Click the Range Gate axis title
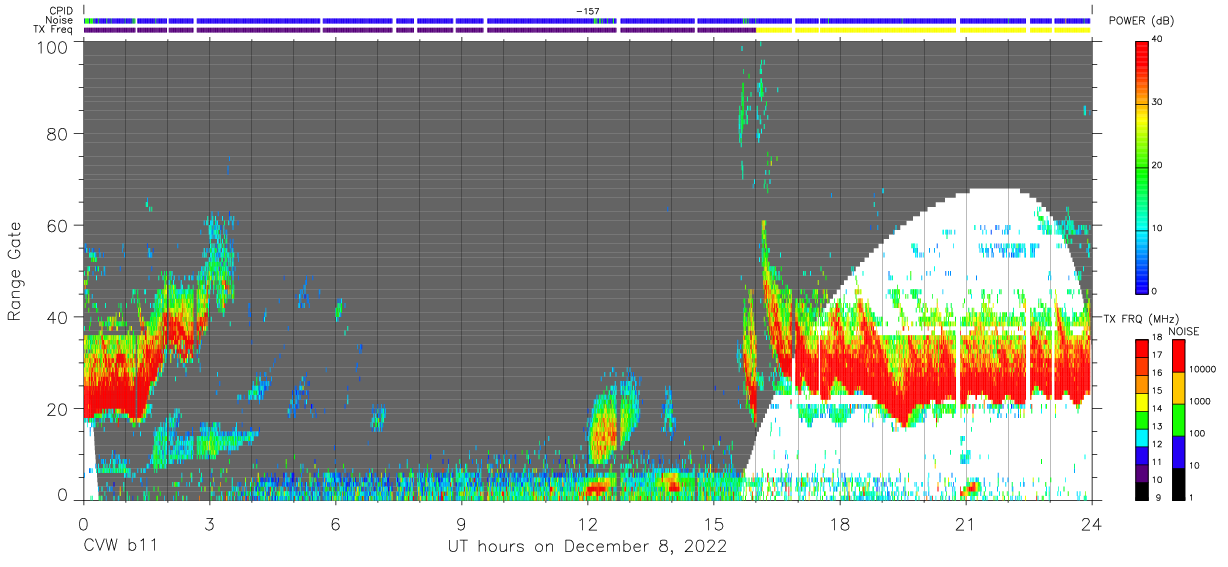 tap(15, 271)
